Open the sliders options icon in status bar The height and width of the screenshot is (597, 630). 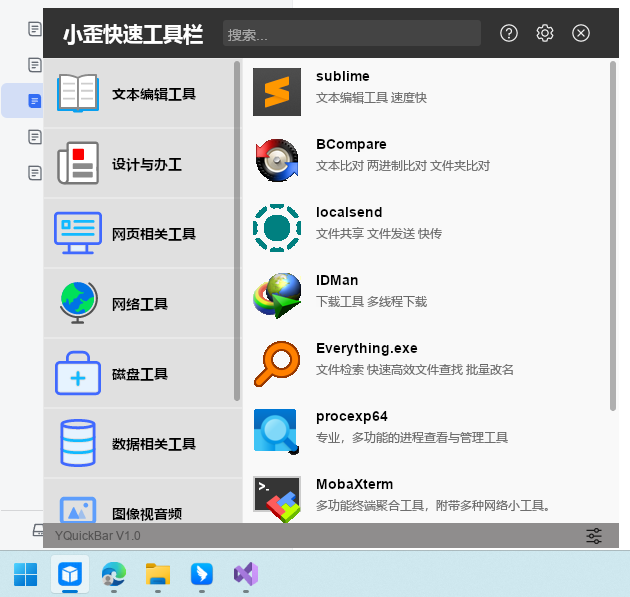[593, 536]
